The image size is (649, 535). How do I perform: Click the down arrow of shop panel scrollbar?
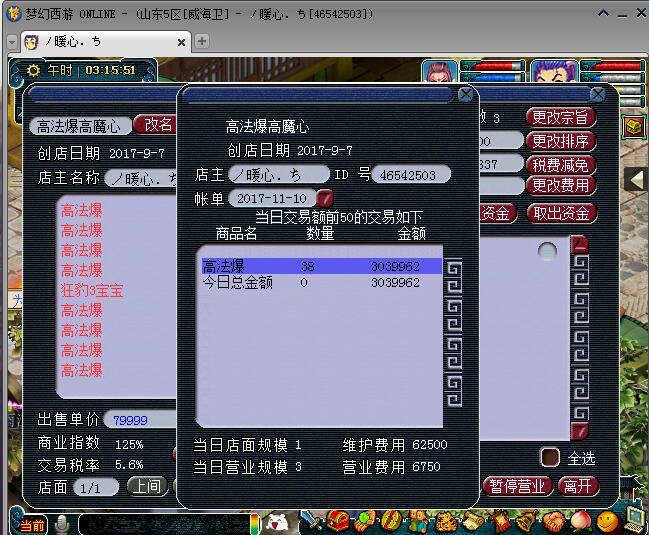[x=579, y=431]
